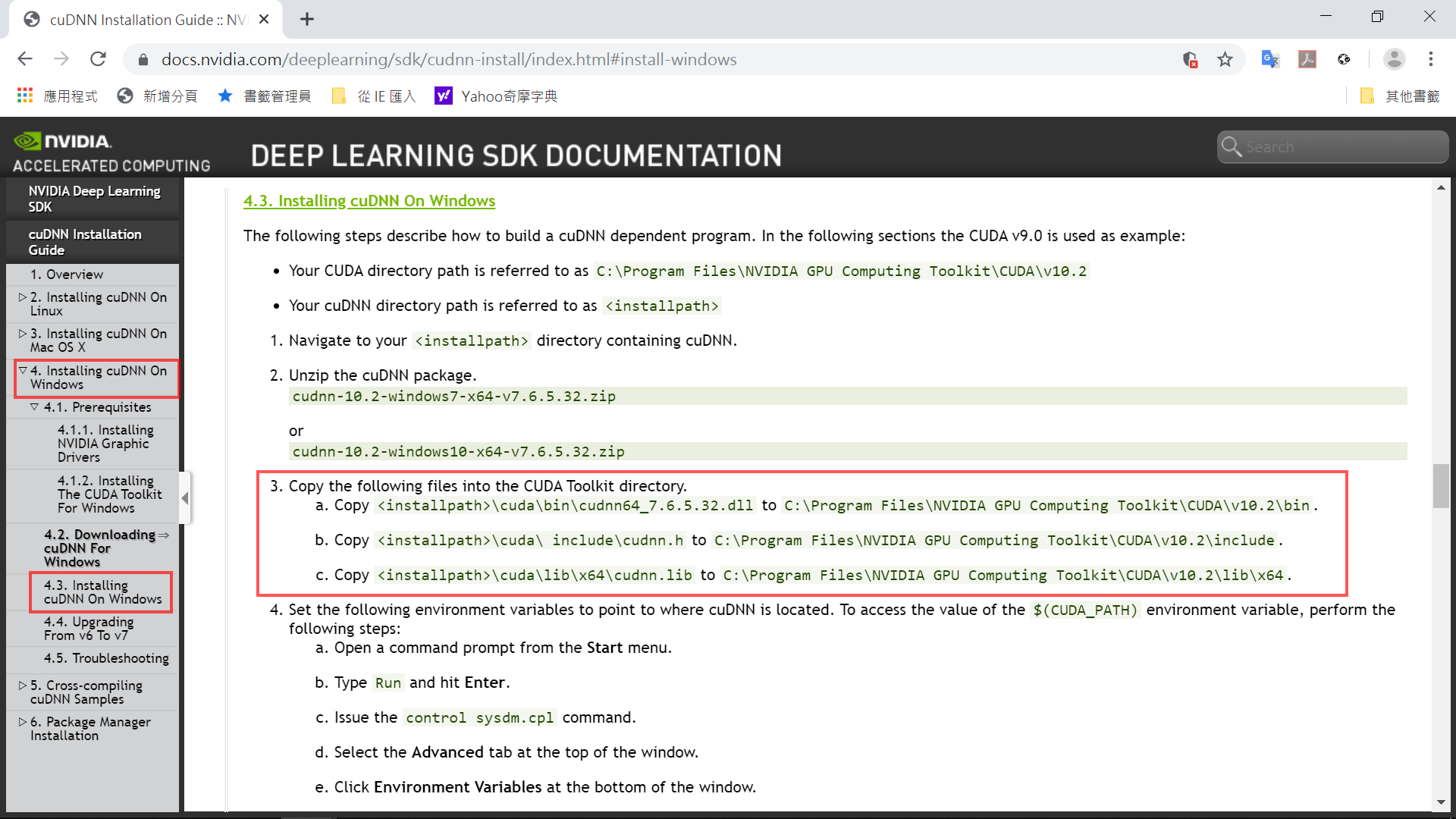Image resolution: width=1456 pixels, height=819 pixels.
Task: Open 4.2. Downloading cuDNN For Windows
Action: (x=100, y=548)
